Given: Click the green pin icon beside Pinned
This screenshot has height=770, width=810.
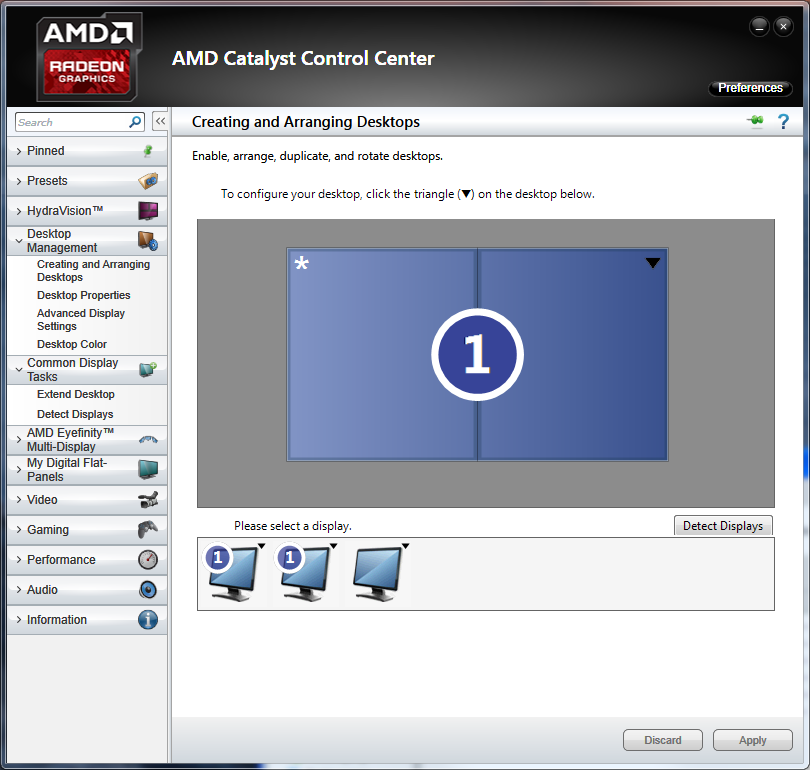Looking at the screenshot, I should click(x=148, y=151).
